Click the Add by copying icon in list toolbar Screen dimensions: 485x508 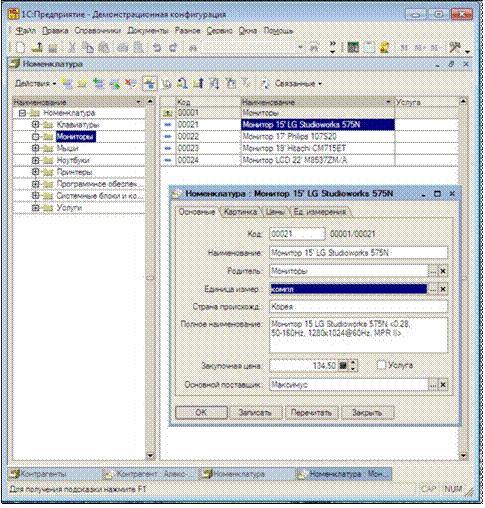tap(98, 84)
